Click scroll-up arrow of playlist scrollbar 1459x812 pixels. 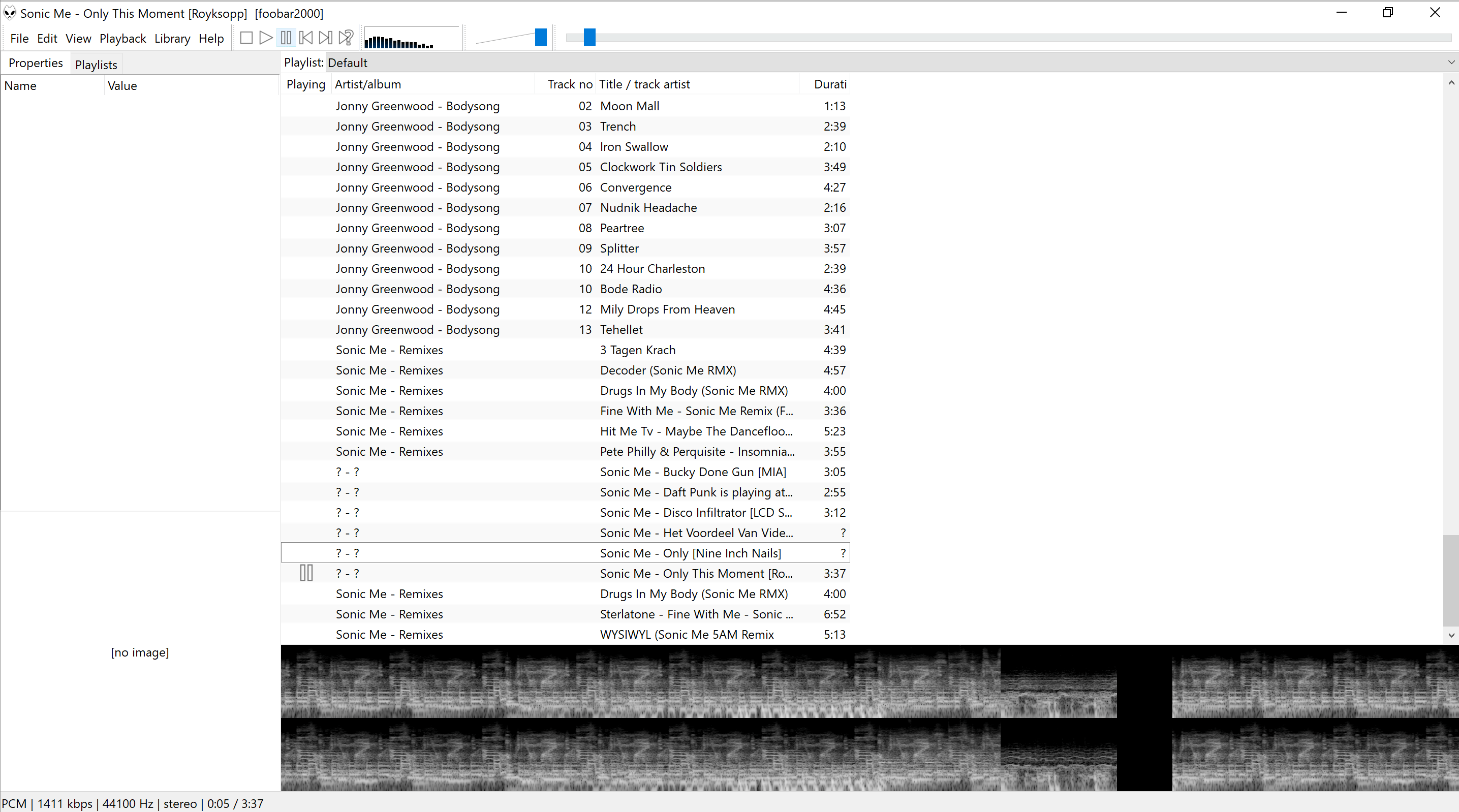1451,83
